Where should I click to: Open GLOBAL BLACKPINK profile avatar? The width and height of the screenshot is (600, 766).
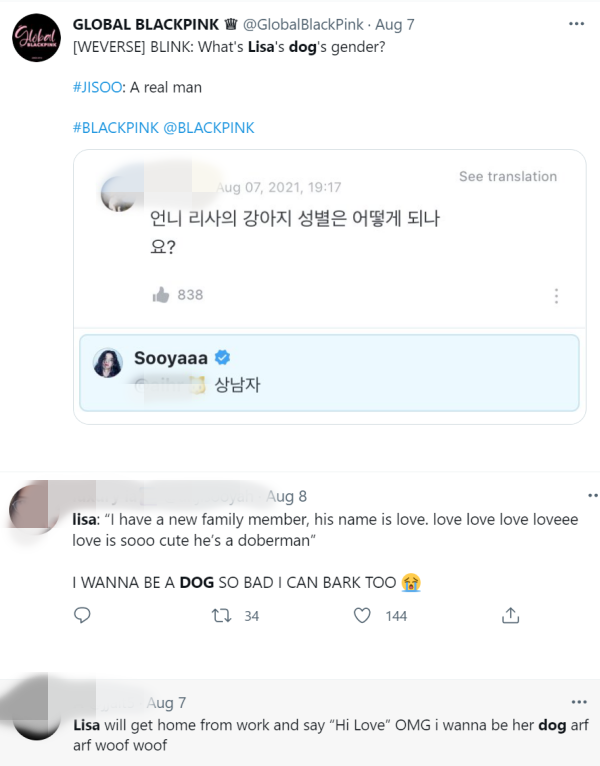tap(36, 39)
